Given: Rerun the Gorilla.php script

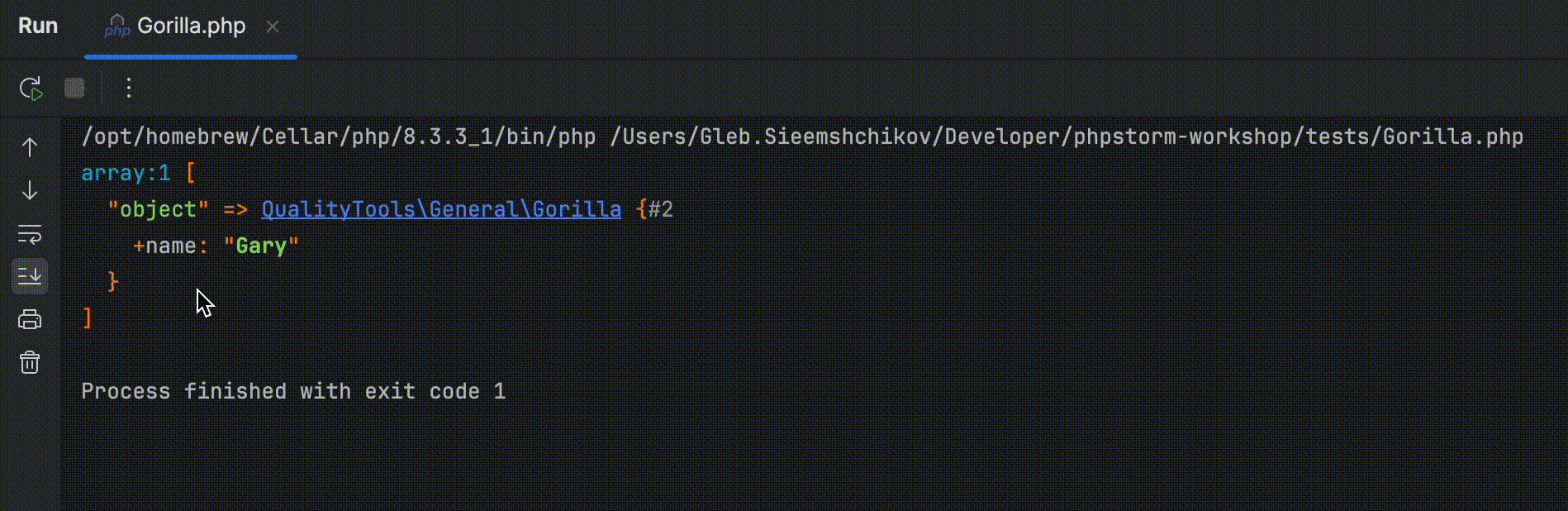Looking at the screenshot, I should click(31, 88).
